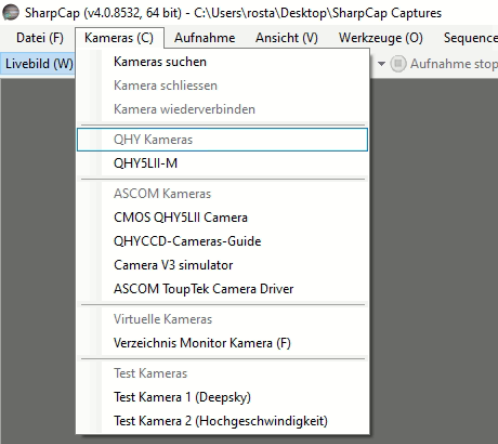Select Test Kamera 2 (Hochgeschwindigkeit)
The image size is (498, 444).
pos(222,421)
